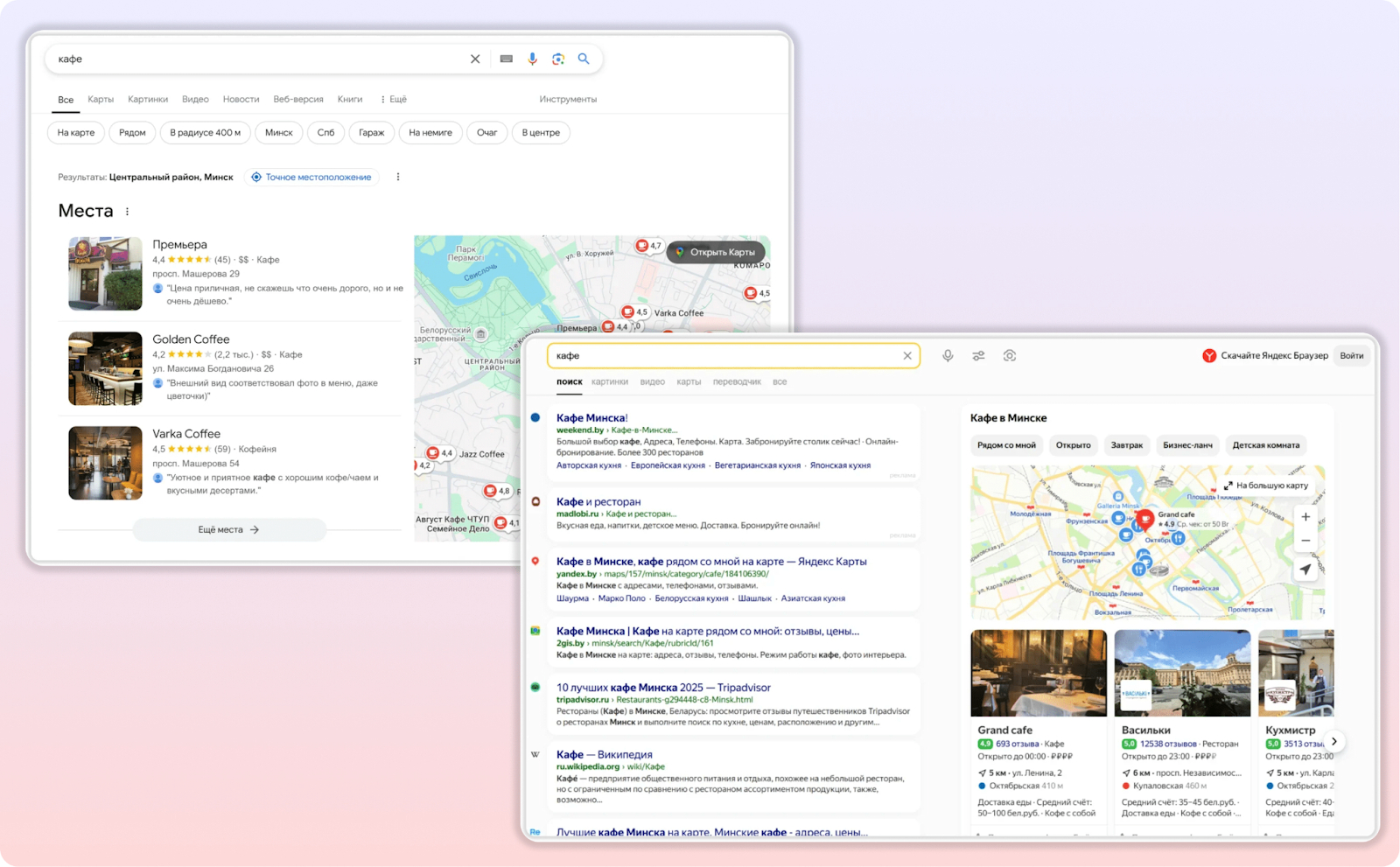Switch to the Yandex видео tab
This screenshot has height=867, width=1400.
(653, 381)
